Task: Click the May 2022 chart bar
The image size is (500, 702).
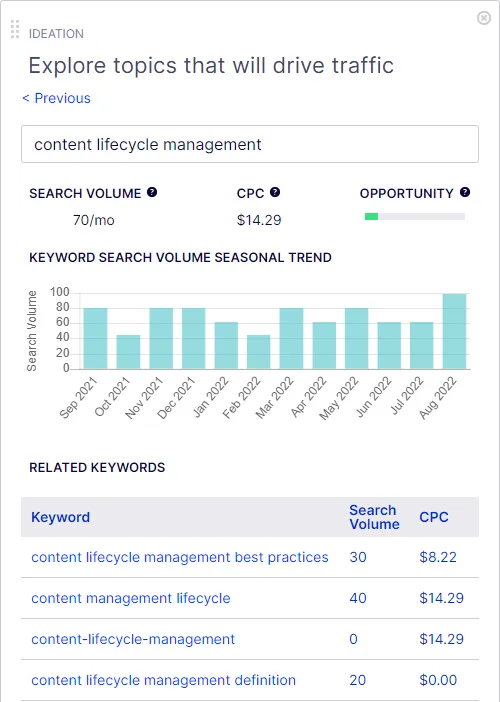Action: [356, 338]
